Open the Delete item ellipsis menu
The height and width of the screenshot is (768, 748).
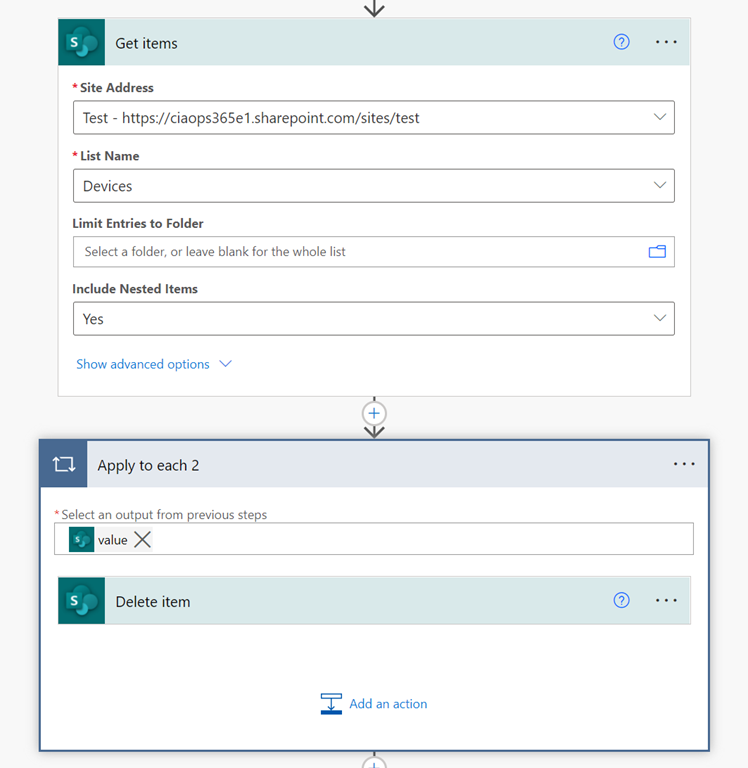666,601
